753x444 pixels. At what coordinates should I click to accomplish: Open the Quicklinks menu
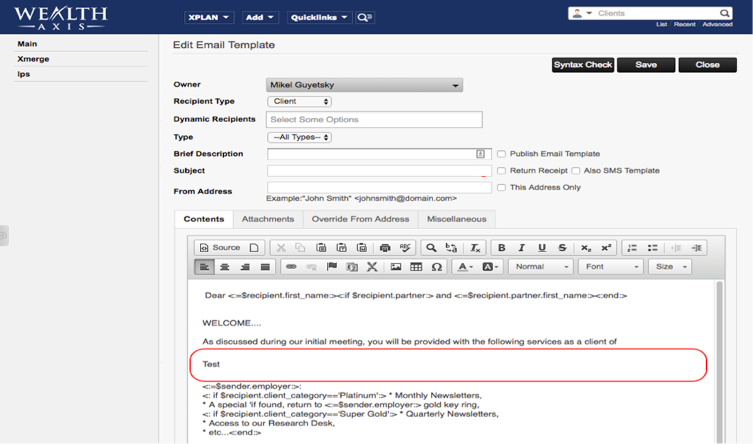(319, 18)
